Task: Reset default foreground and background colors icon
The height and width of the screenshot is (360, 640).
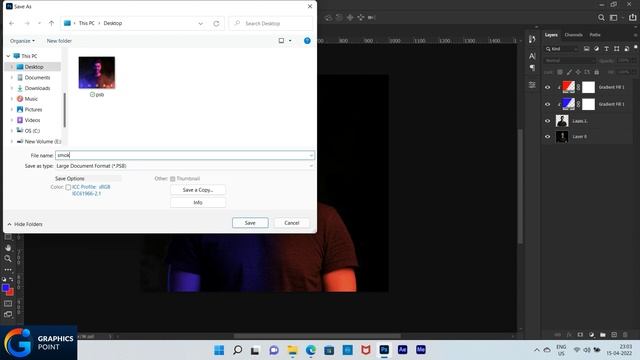Action: click(x=4, y=280)
